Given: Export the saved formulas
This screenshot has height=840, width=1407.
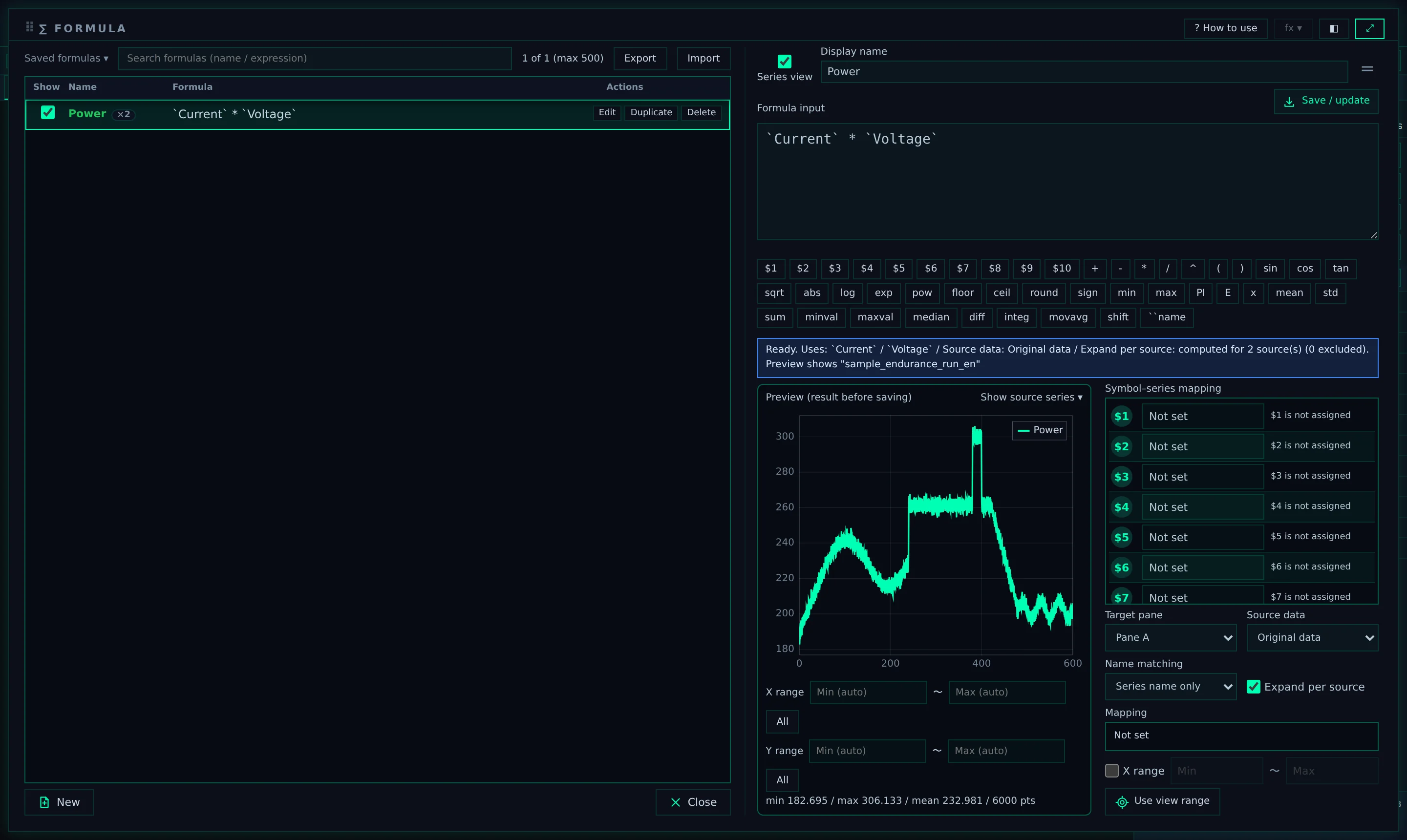Looking at the screenshot, I should tap(640, 58).
